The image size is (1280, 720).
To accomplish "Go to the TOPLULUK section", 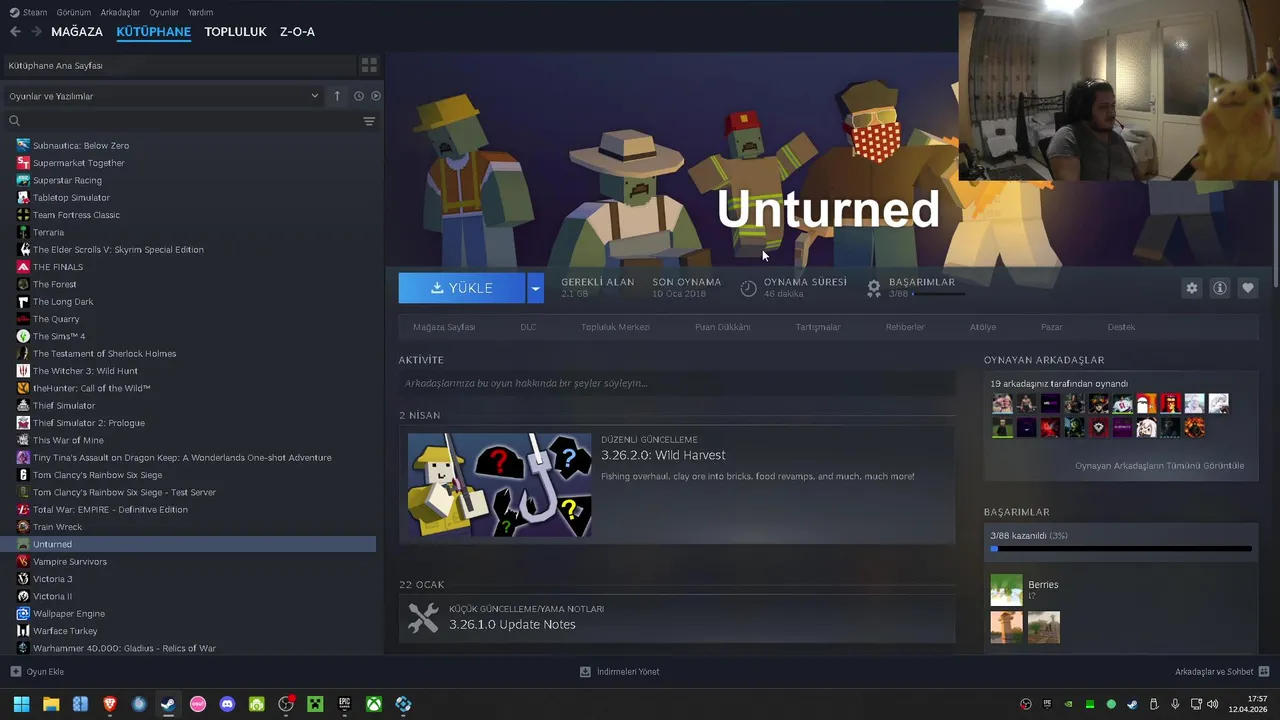I will [235, 32].
